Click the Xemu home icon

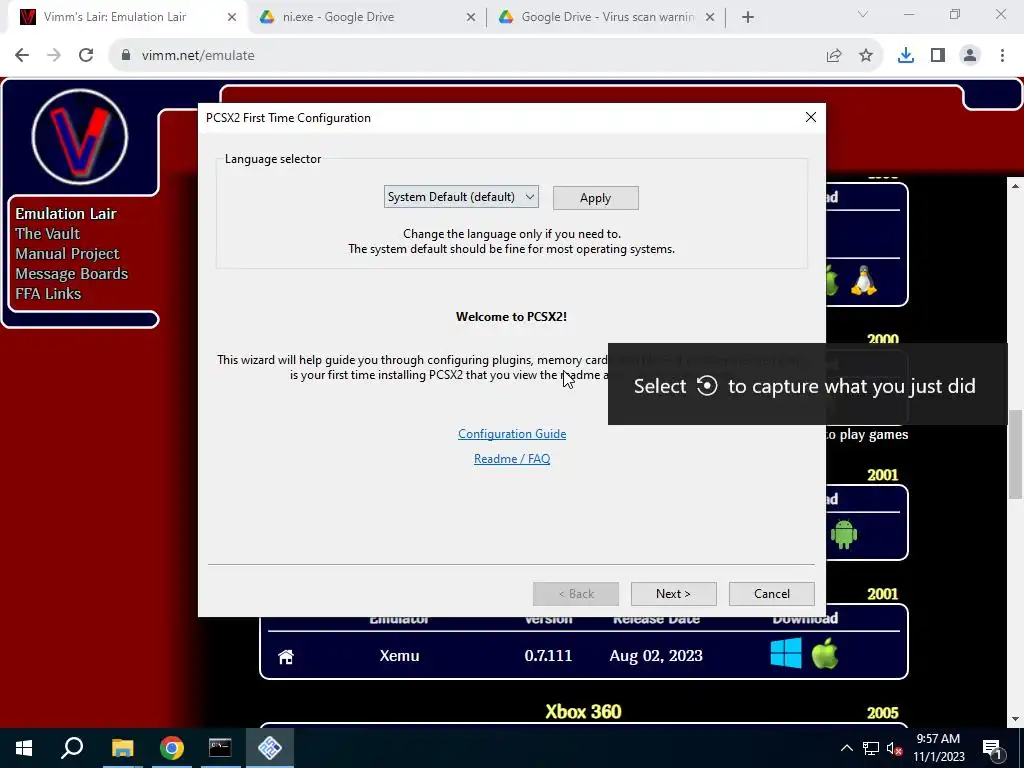coord(286,656)
